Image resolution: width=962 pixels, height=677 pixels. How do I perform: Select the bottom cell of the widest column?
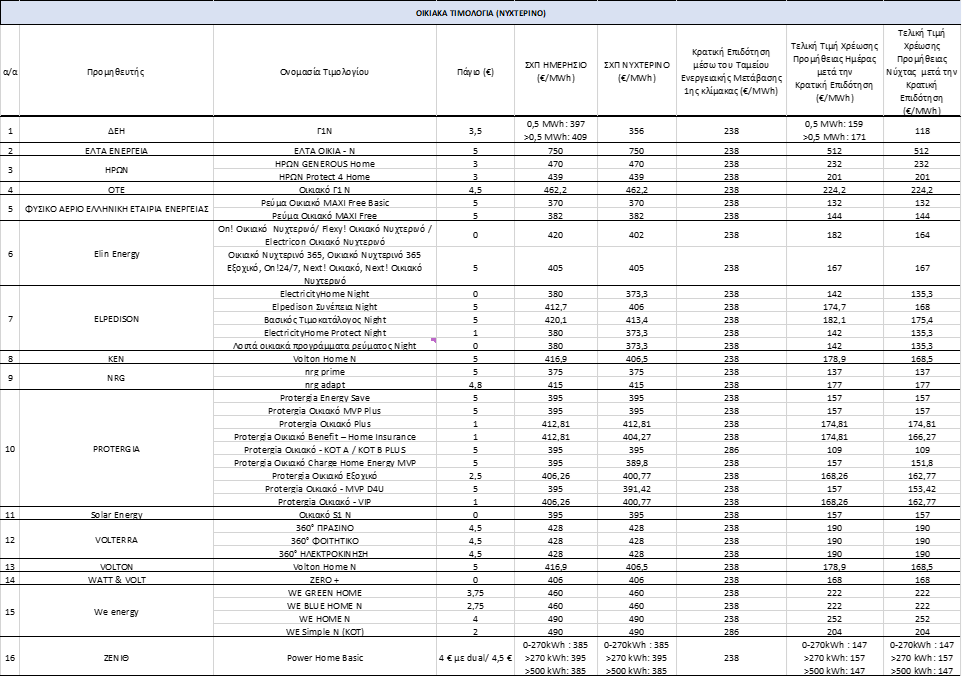[x=325, y=655]
